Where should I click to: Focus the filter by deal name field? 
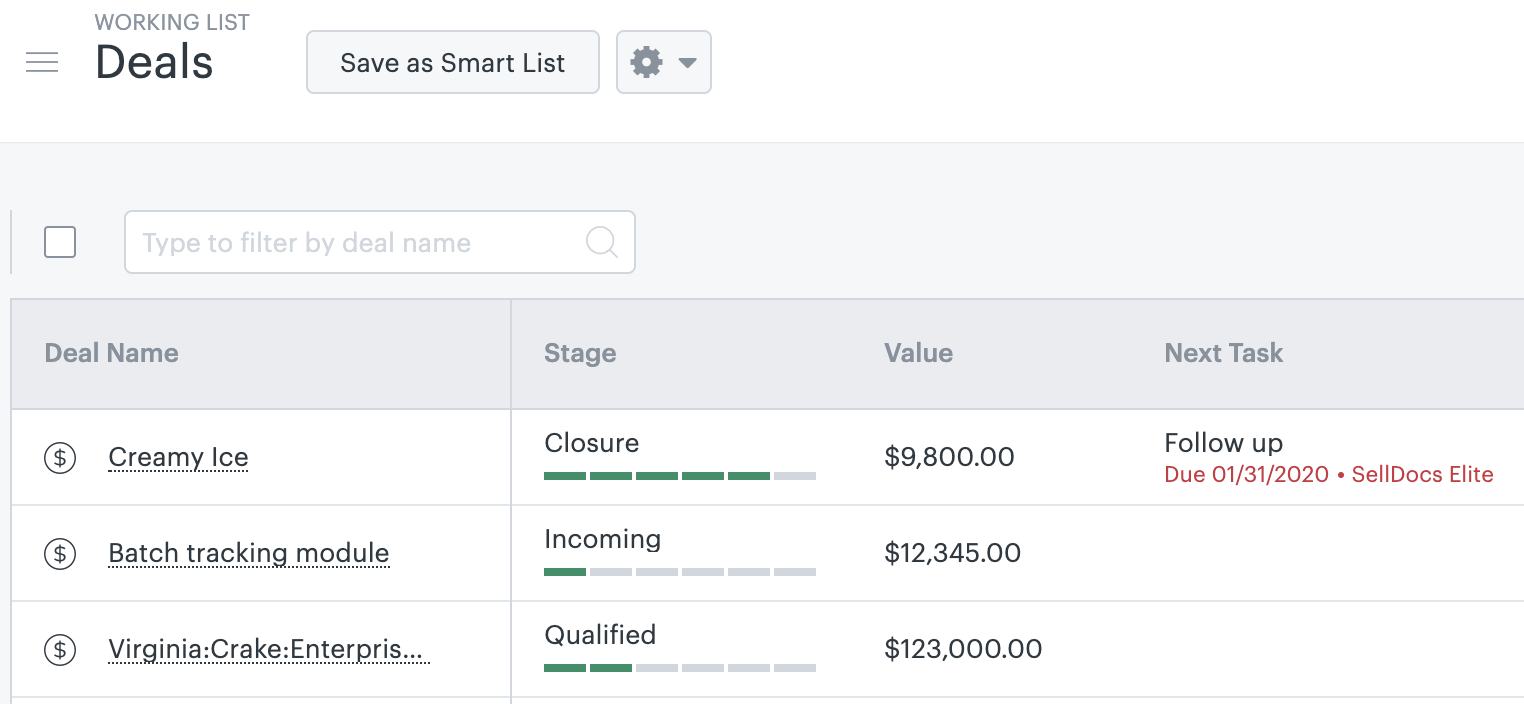click(x=360, y=242)
